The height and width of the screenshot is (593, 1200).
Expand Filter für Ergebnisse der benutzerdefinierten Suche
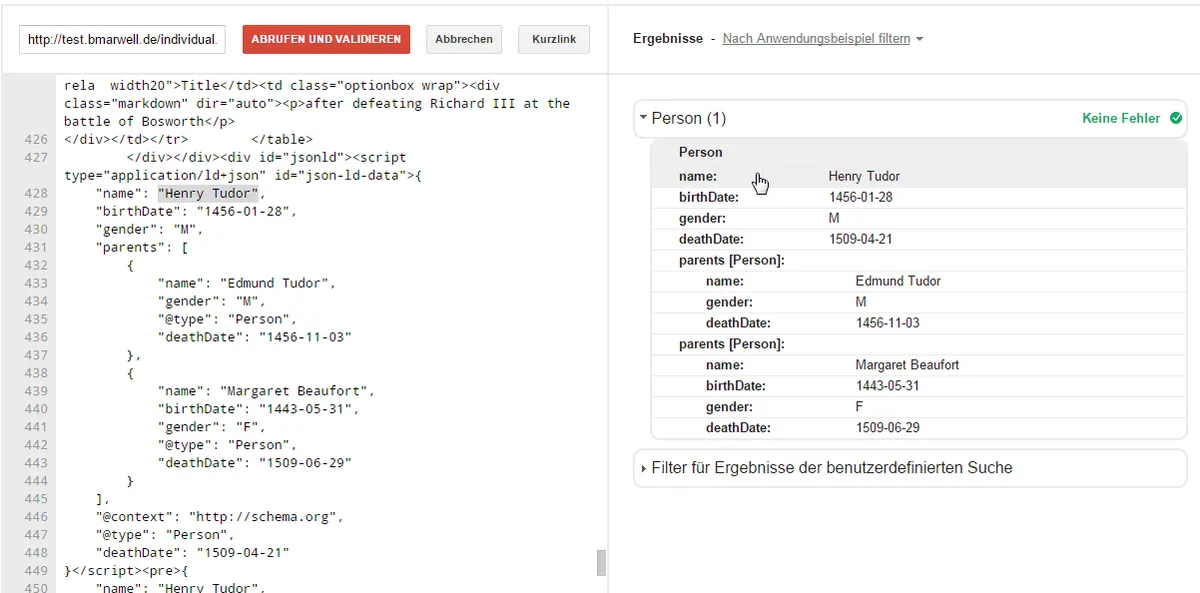coord(831,468)
